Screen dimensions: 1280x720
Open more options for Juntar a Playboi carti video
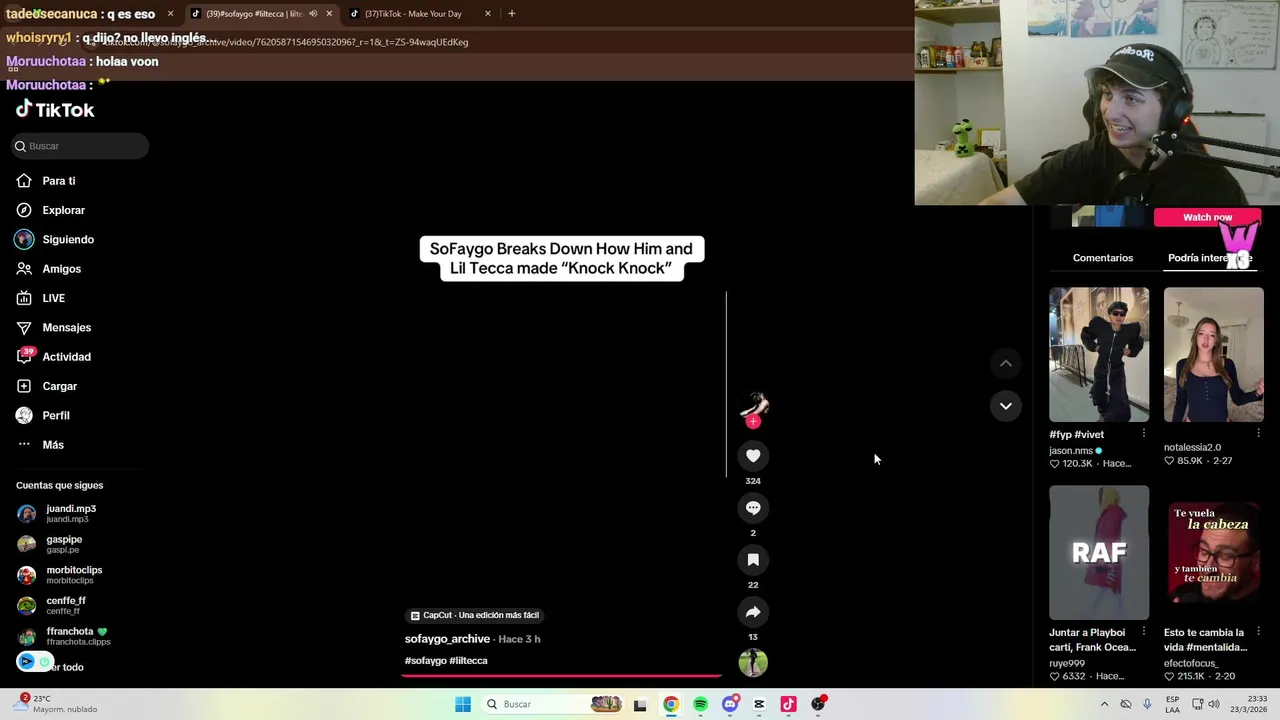1143,632
